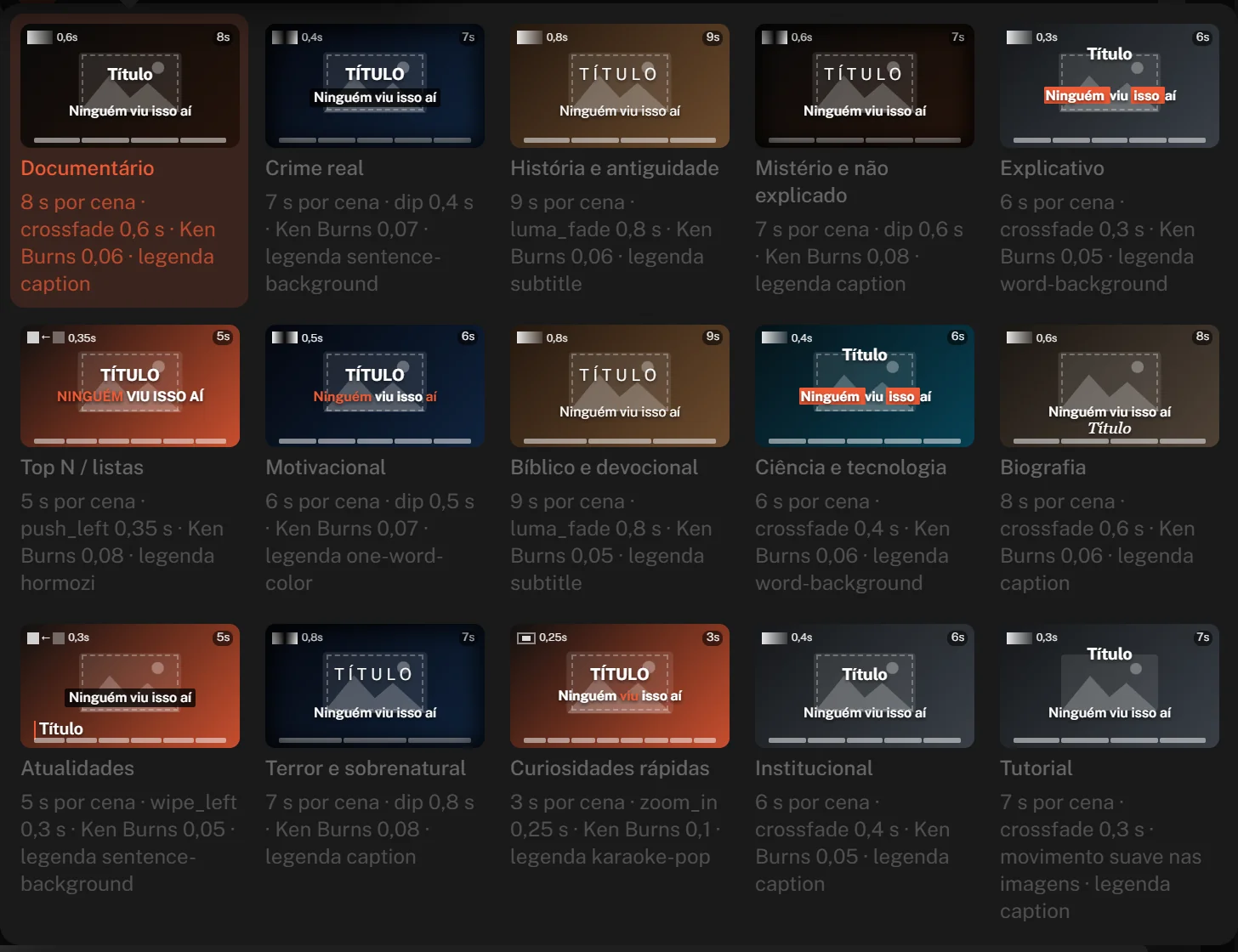Screen dimensions: 1238x952
Task: Choose the Crime real preset thumbnail
Action: (x=375, y=86)
